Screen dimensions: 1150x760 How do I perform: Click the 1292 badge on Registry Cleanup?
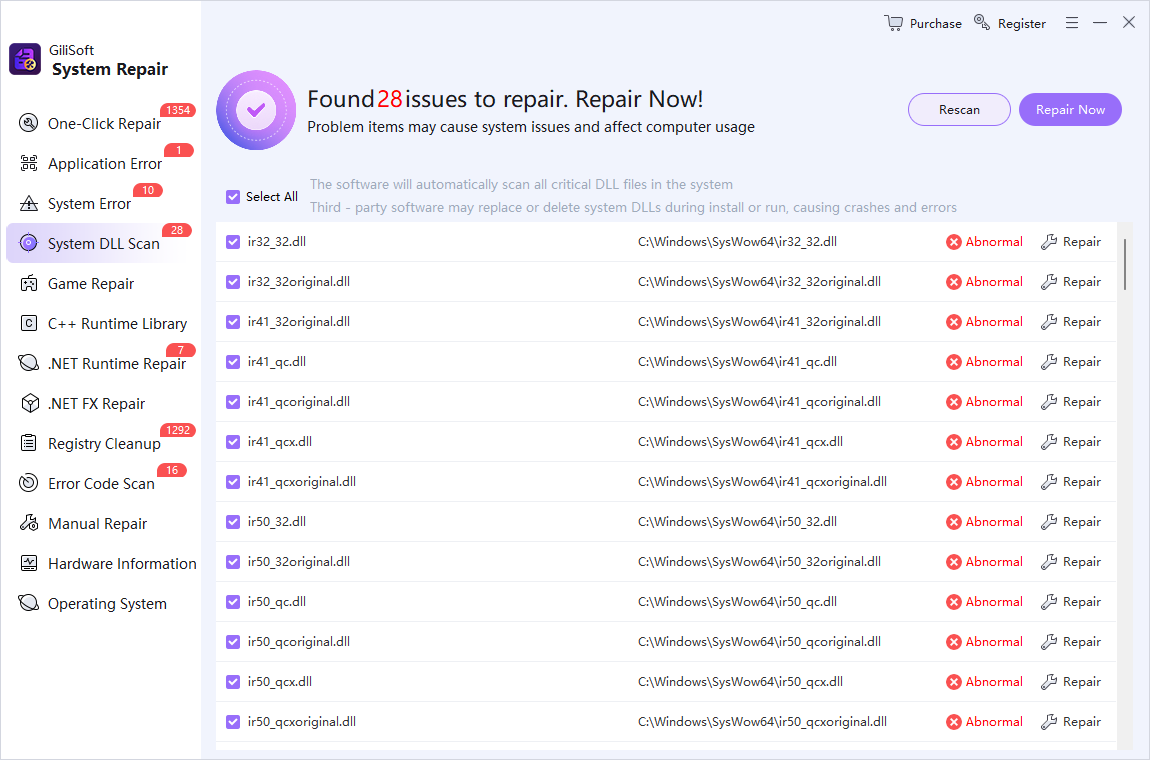pos(178,430)
